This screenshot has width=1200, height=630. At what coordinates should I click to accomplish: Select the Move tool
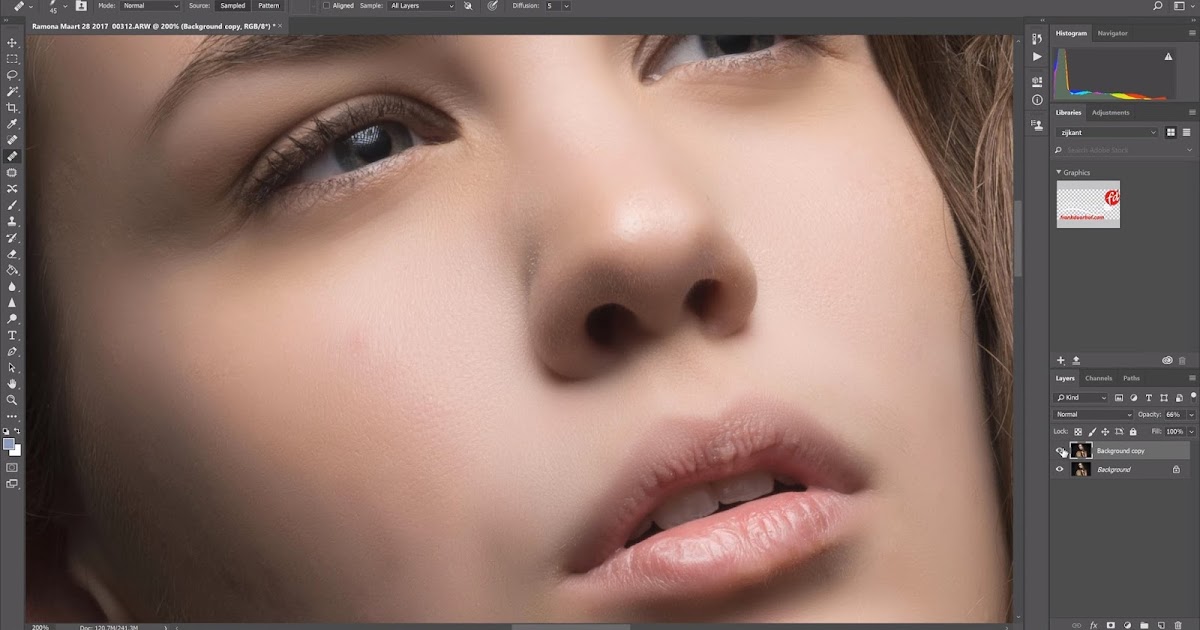[x=12, y=43]
